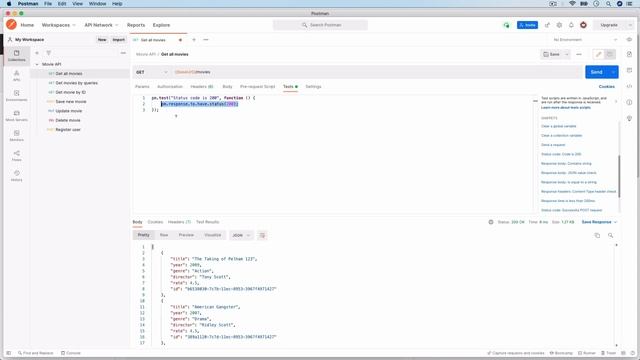
Task: Open the launchpad satellite icon
Action: pyautogui.click(x=547, y=25)
